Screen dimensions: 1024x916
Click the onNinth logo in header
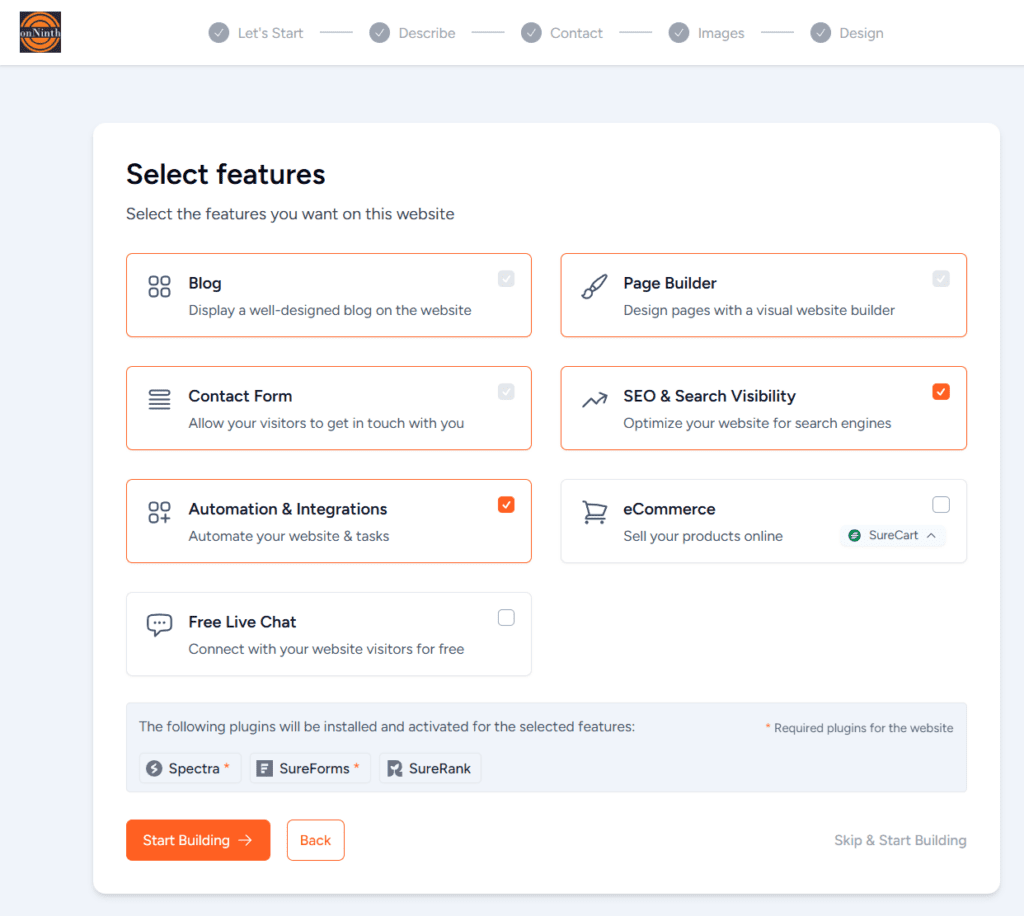click(40, 32)
